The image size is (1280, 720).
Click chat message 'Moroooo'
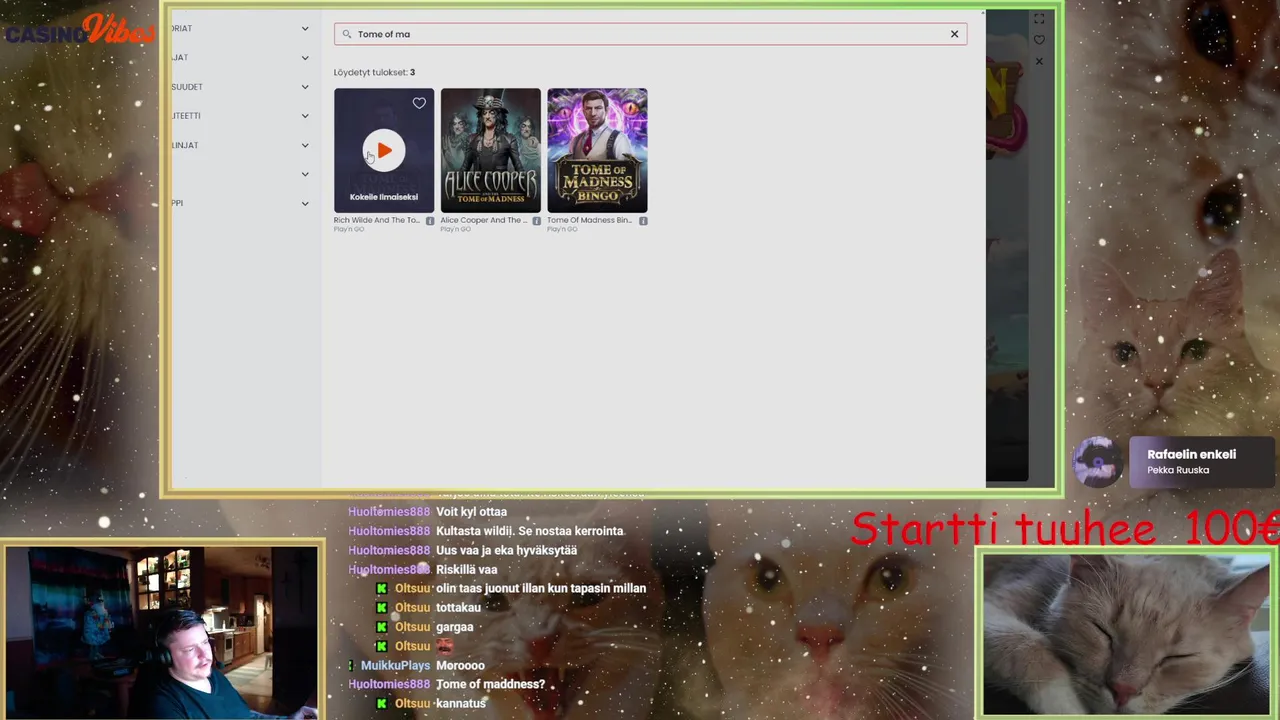(x=460, y=665)
